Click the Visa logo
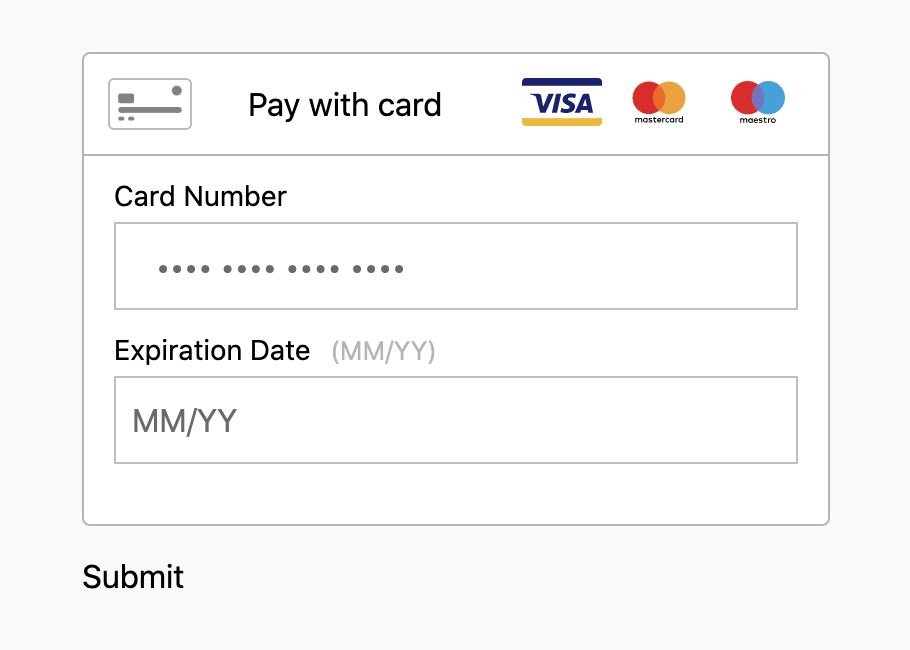This screenshot has height=650, width=910. tap(562, 102)
